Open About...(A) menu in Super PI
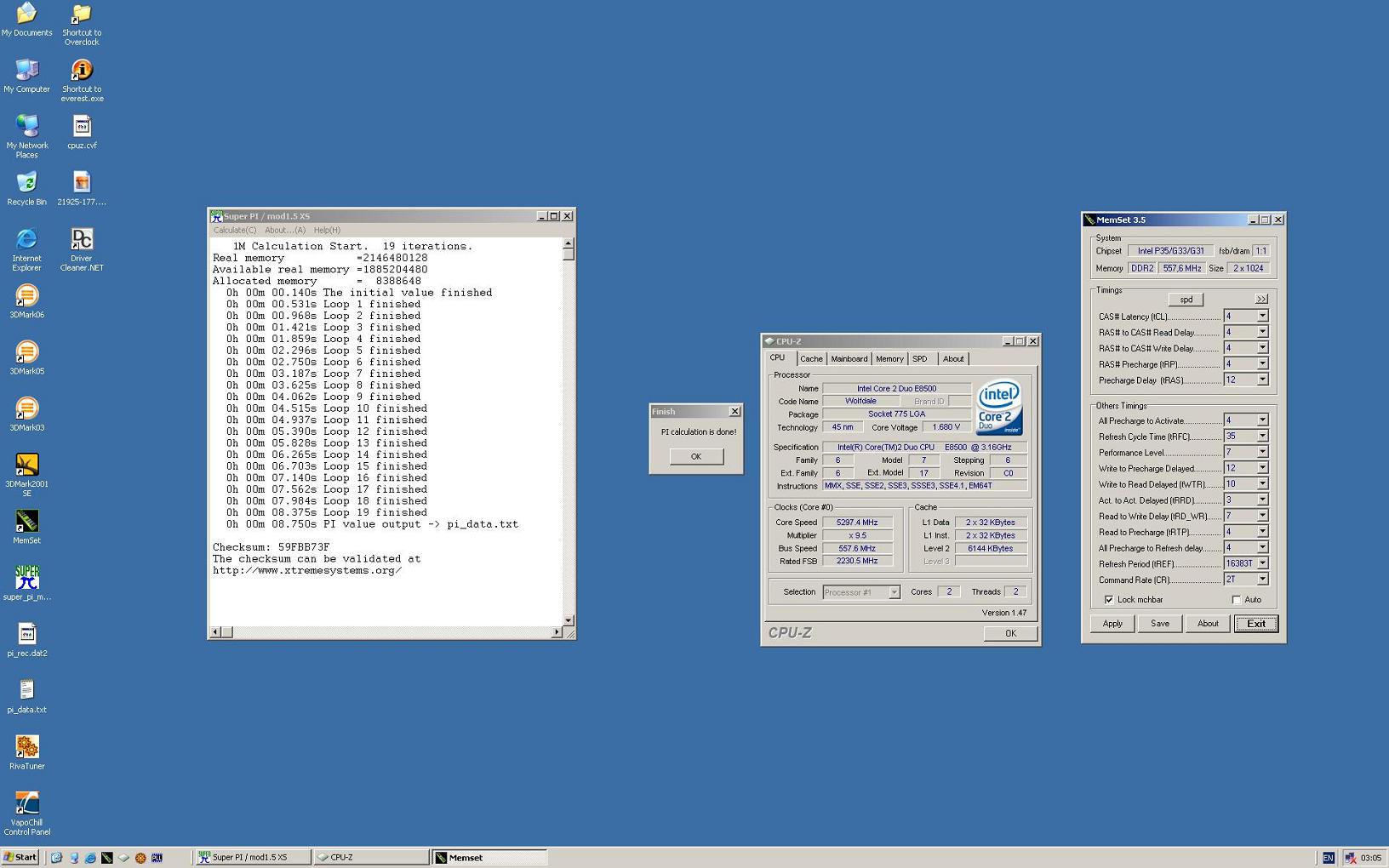This screenshot has width=1389, height=868. click(x=285, y=231)
